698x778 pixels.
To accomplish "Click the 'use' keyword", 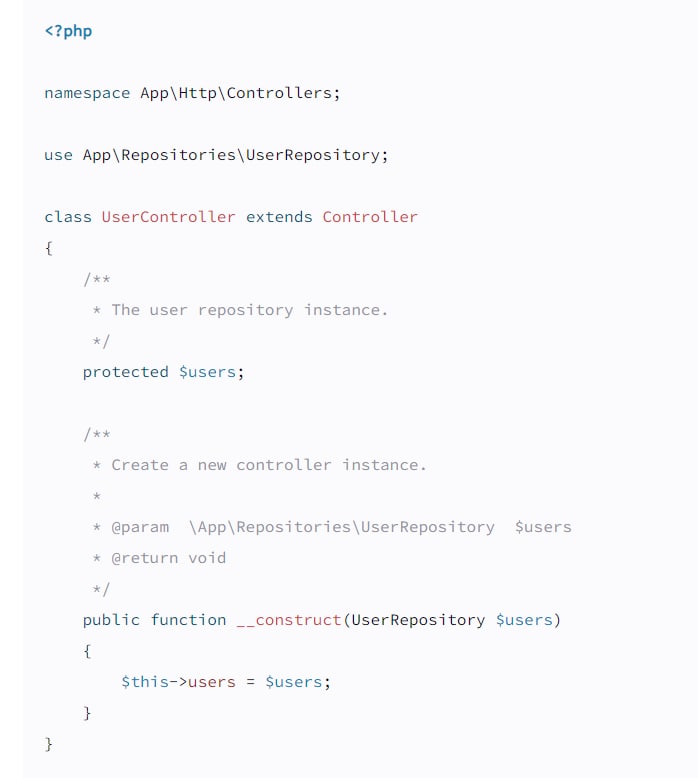I will (x=59, y=155).
